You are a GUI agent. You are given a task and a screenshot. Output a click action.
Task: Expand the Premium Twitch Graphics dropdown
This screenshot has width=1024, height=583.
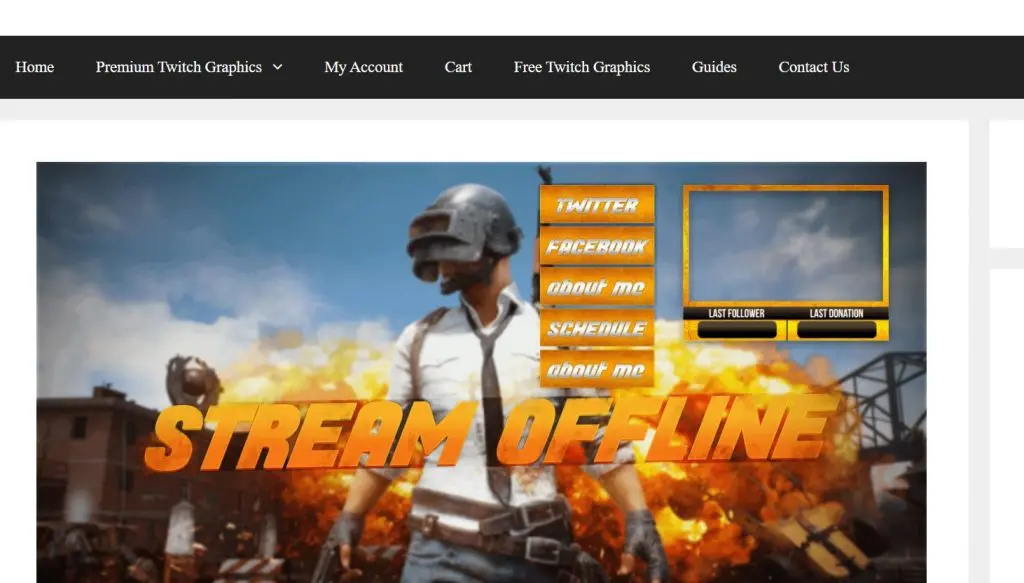(x=180, y=67)
